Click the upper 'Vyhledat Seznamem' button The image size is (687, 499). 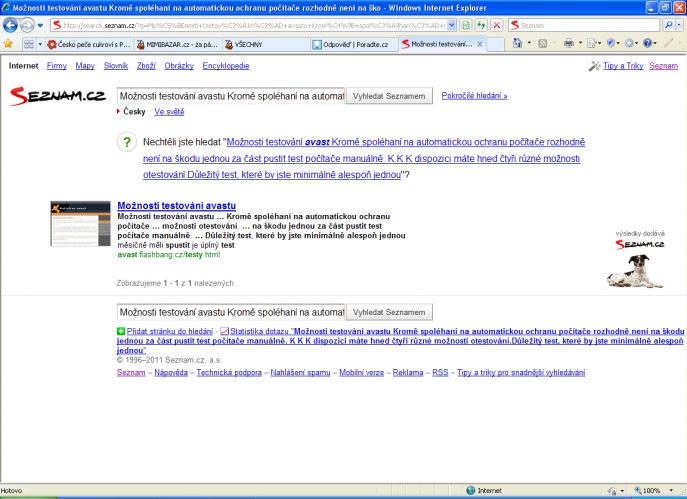(389, 96)
